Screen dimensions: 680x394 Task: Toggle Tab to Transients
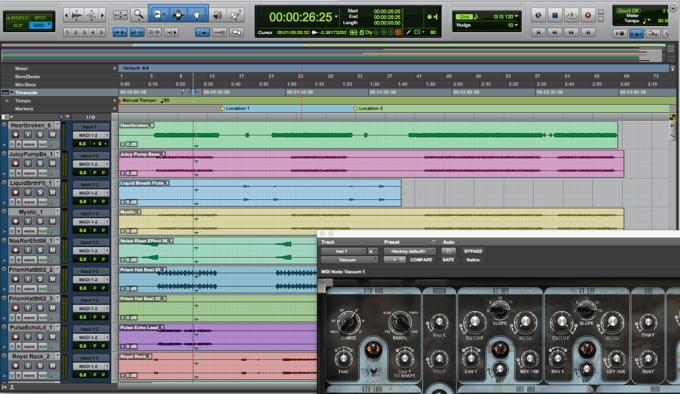pos(120,32)
